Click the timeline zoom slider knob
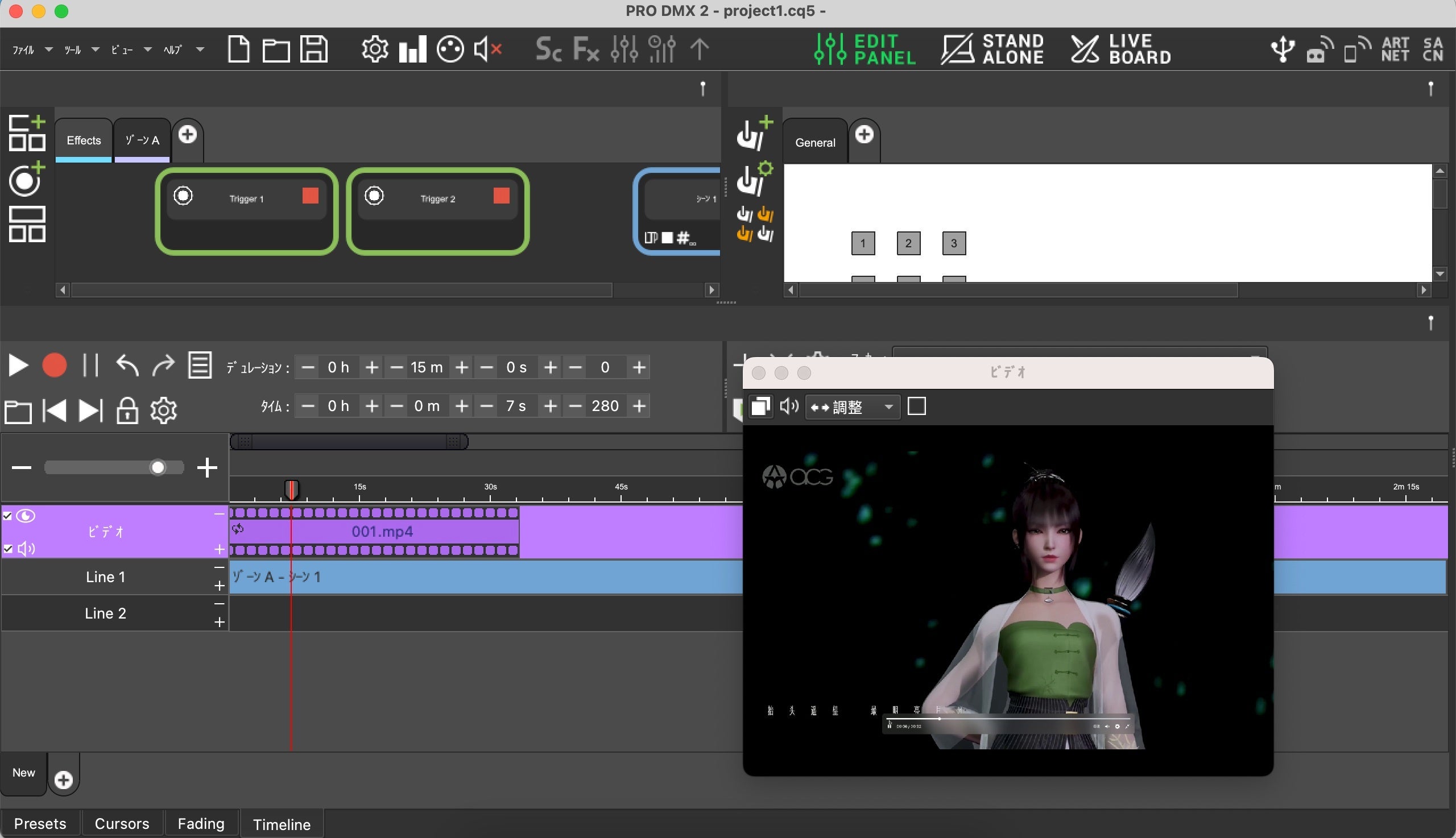Screen dimensions: 1456x838 click(158, 467)
